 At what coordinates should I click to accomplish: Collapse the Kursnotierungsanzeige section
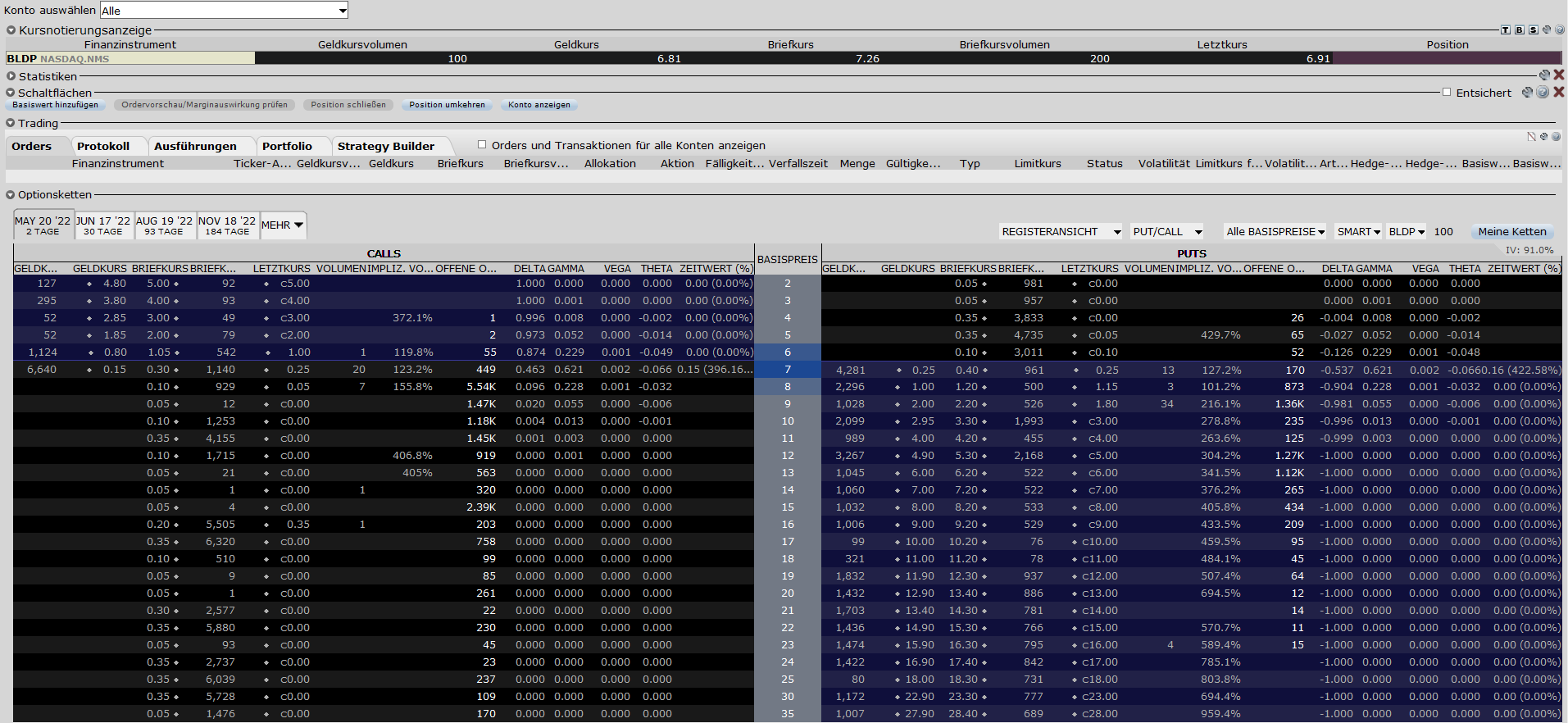point(11,30)
